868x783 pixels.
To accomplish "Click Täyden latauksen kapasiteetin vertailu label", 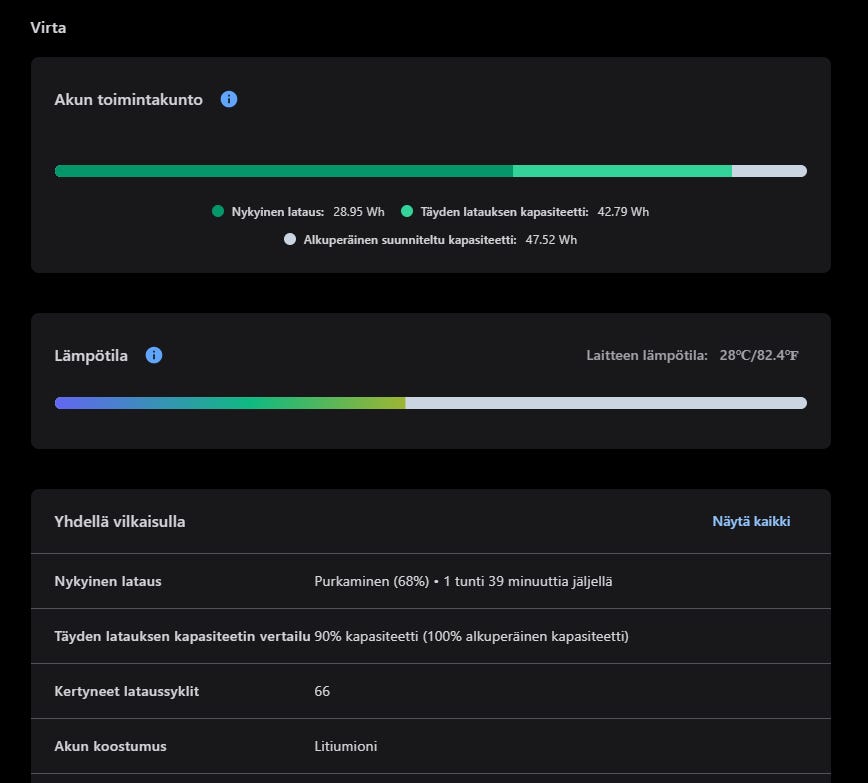I will click(x=182, y=636).
